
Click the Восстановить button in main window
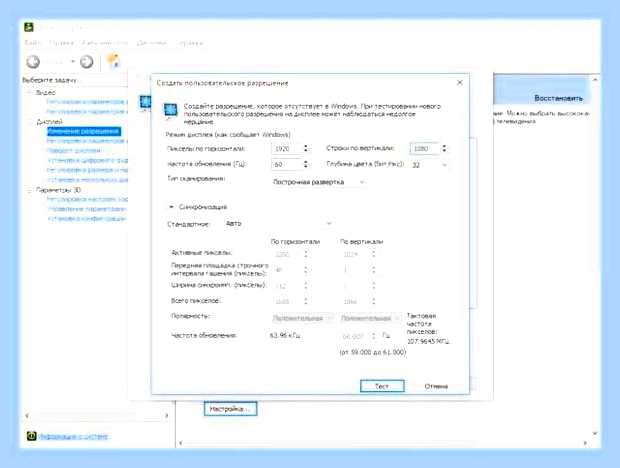[558, 98]
